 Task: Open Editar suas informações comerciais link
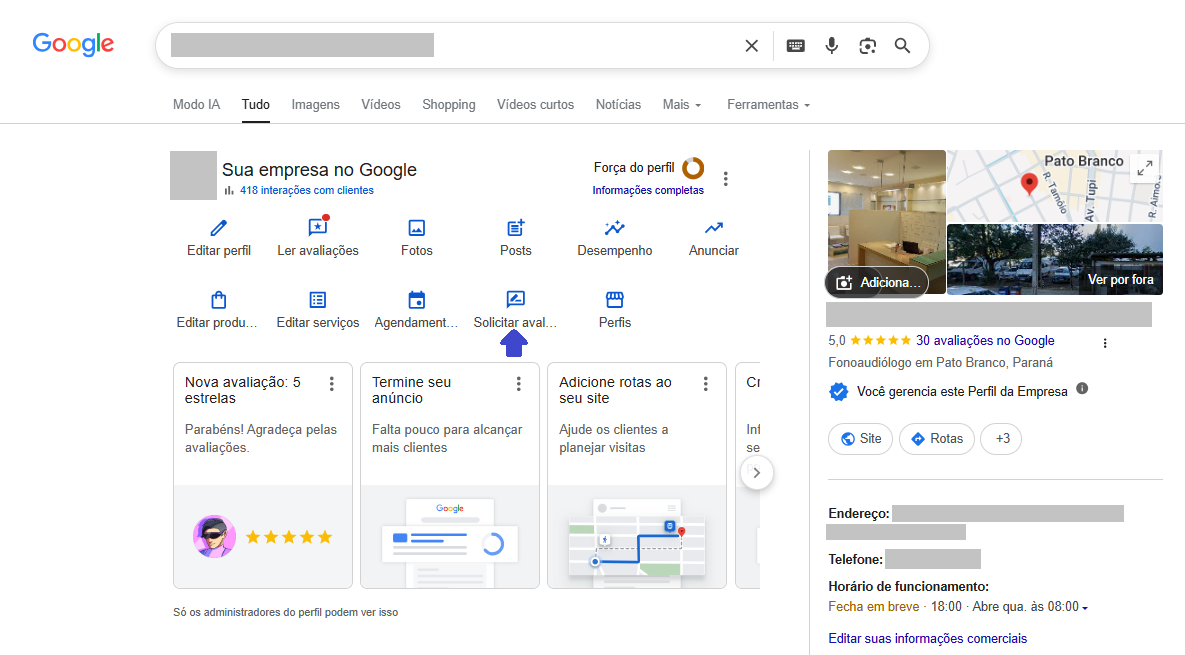[927, 638]
